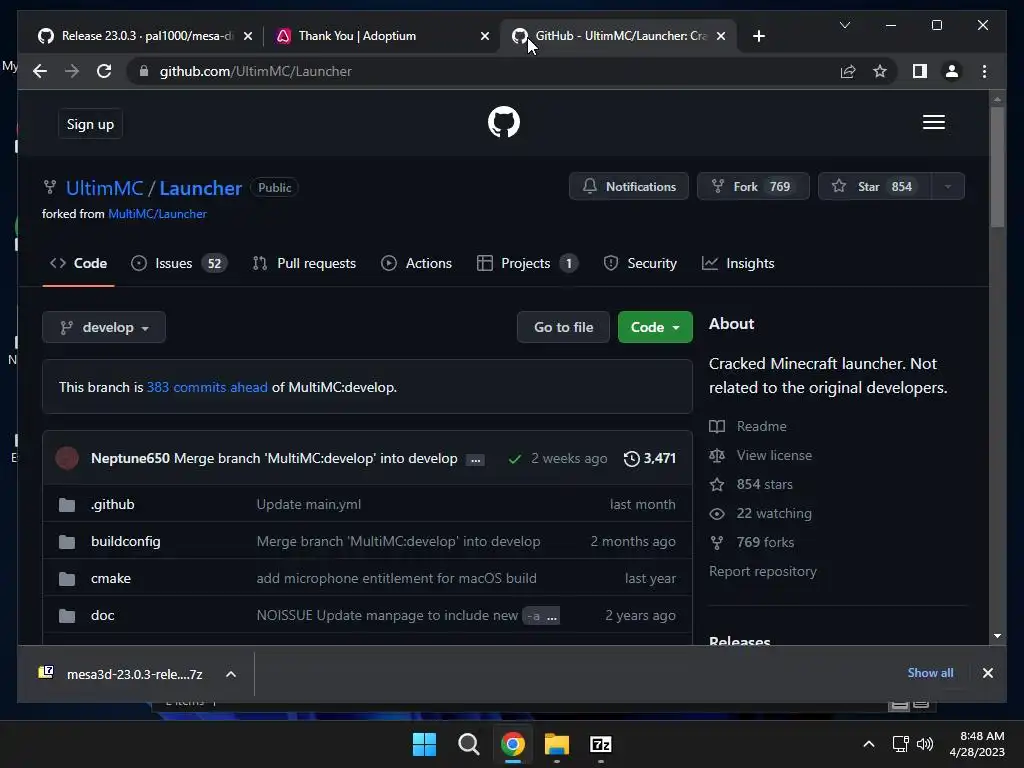
Task: Open the Projects tab
Action: point(527,263)
